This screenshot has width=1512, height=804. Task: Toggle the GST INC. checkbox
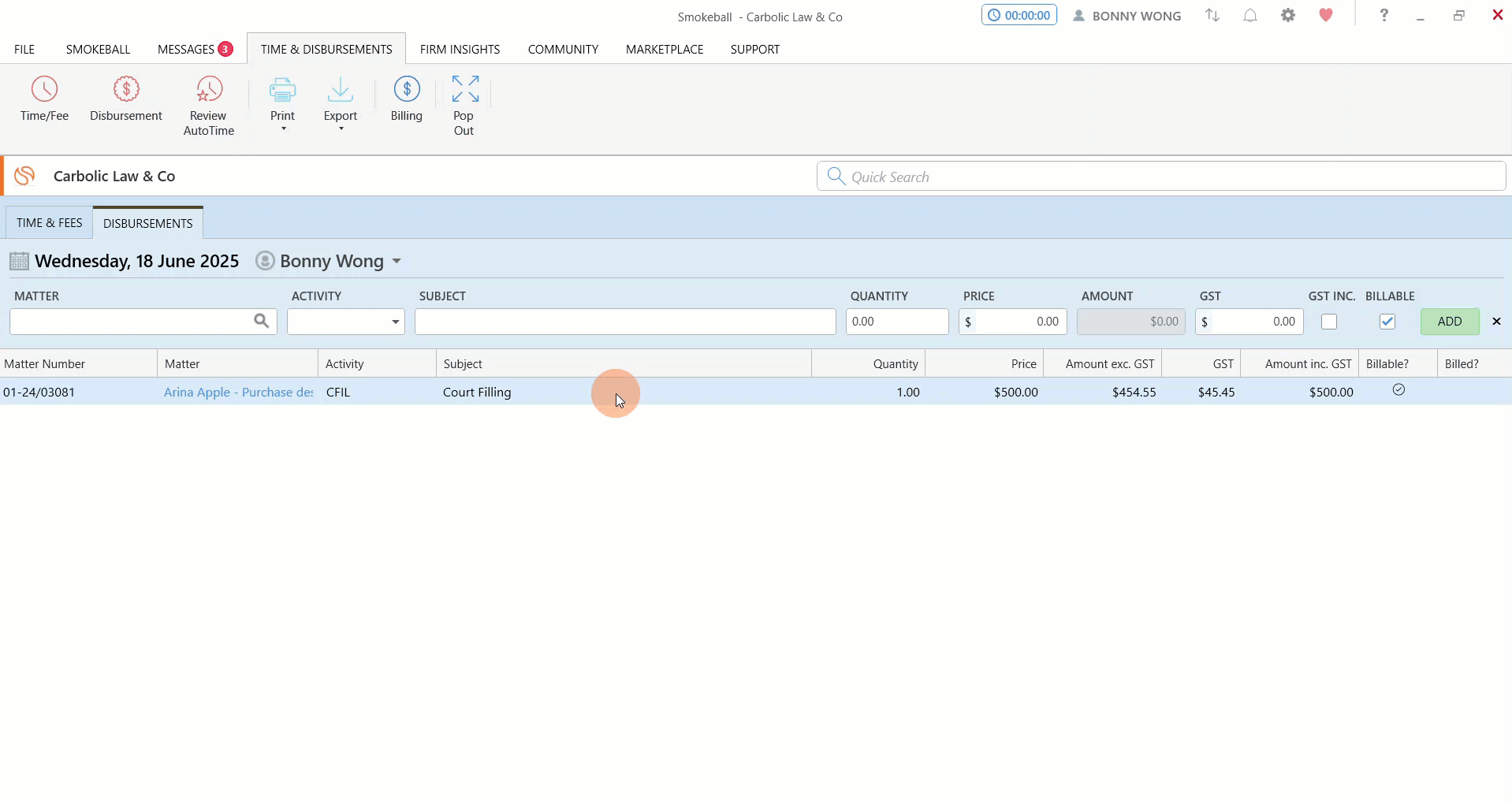pyautogui.click(x=1329, y=322)
